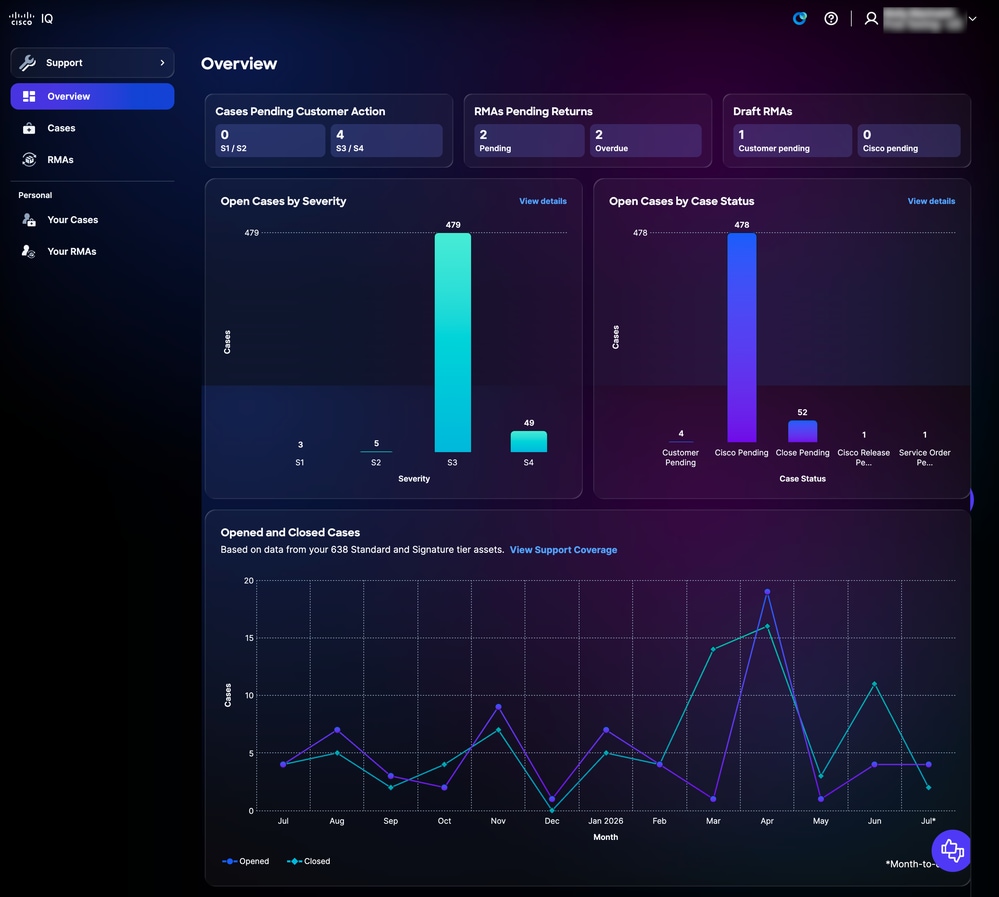Open the RMAs Overdue tile

pos(645,140)
